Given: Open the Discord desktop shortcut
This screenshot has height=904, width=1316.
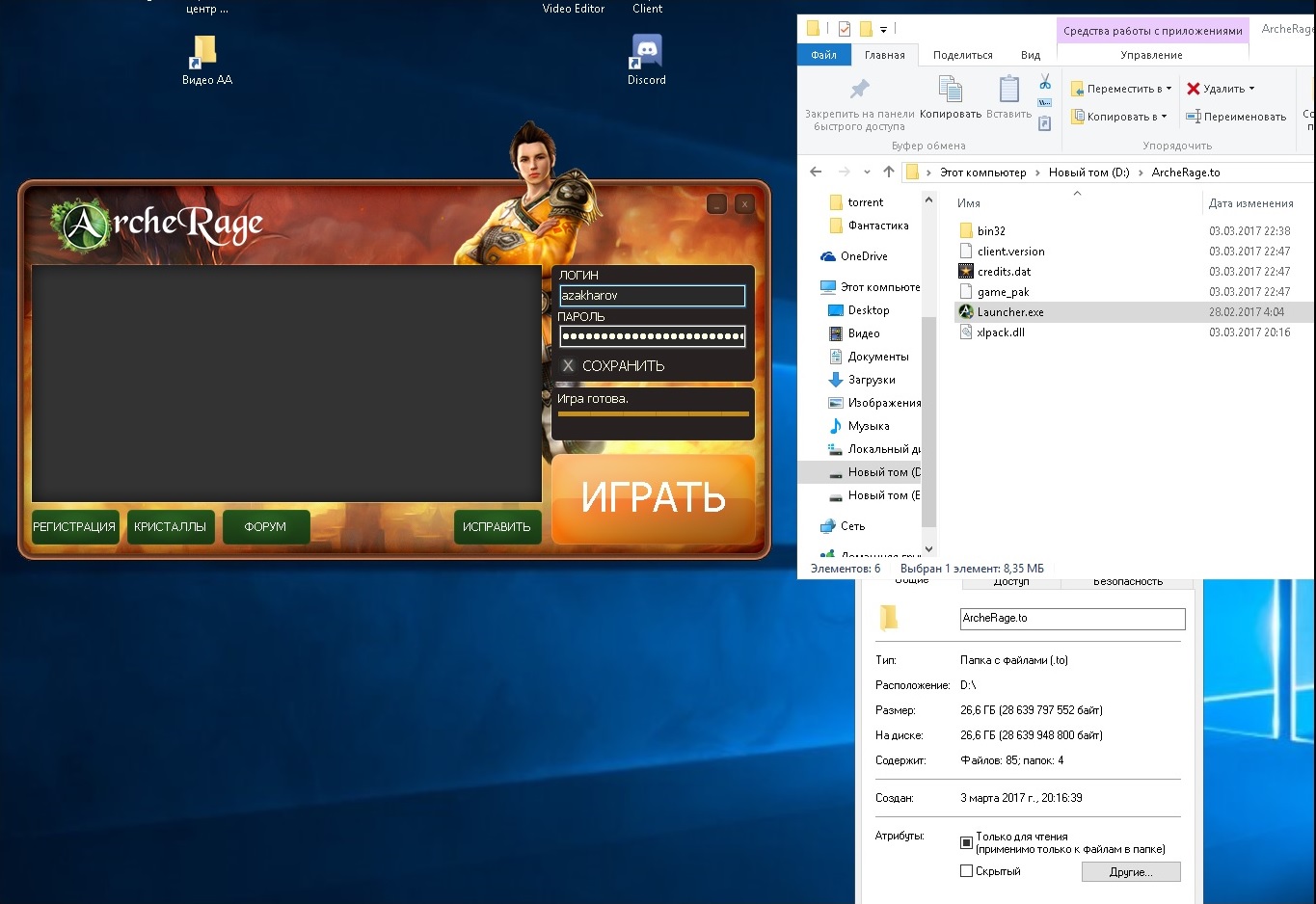Looking at the screenshot, I should (x=647, y=60).
